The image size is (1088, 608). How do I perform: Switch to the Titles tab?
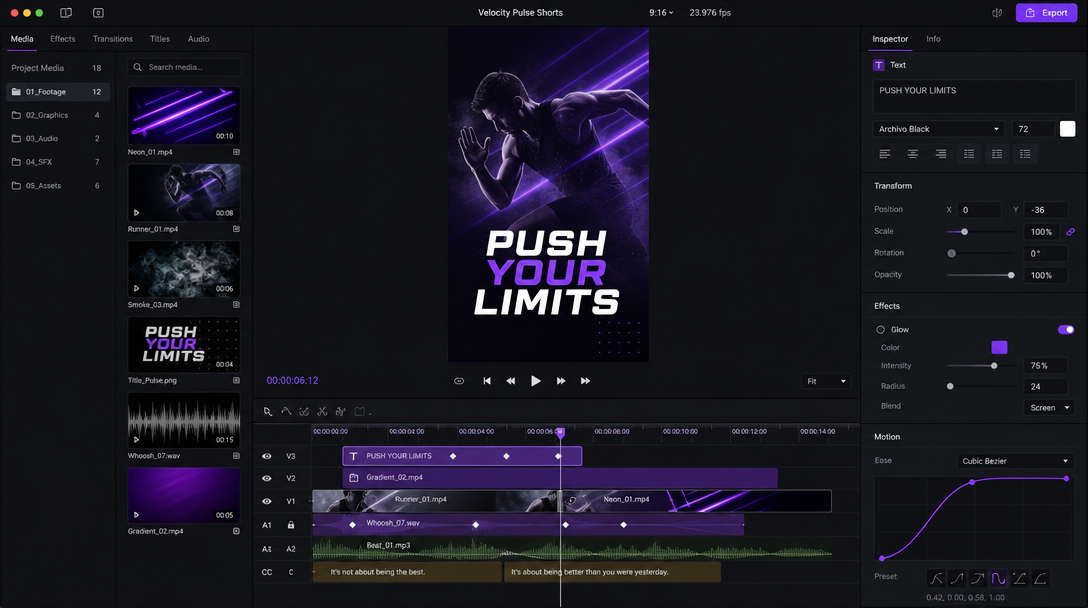[x=160, y=39]
